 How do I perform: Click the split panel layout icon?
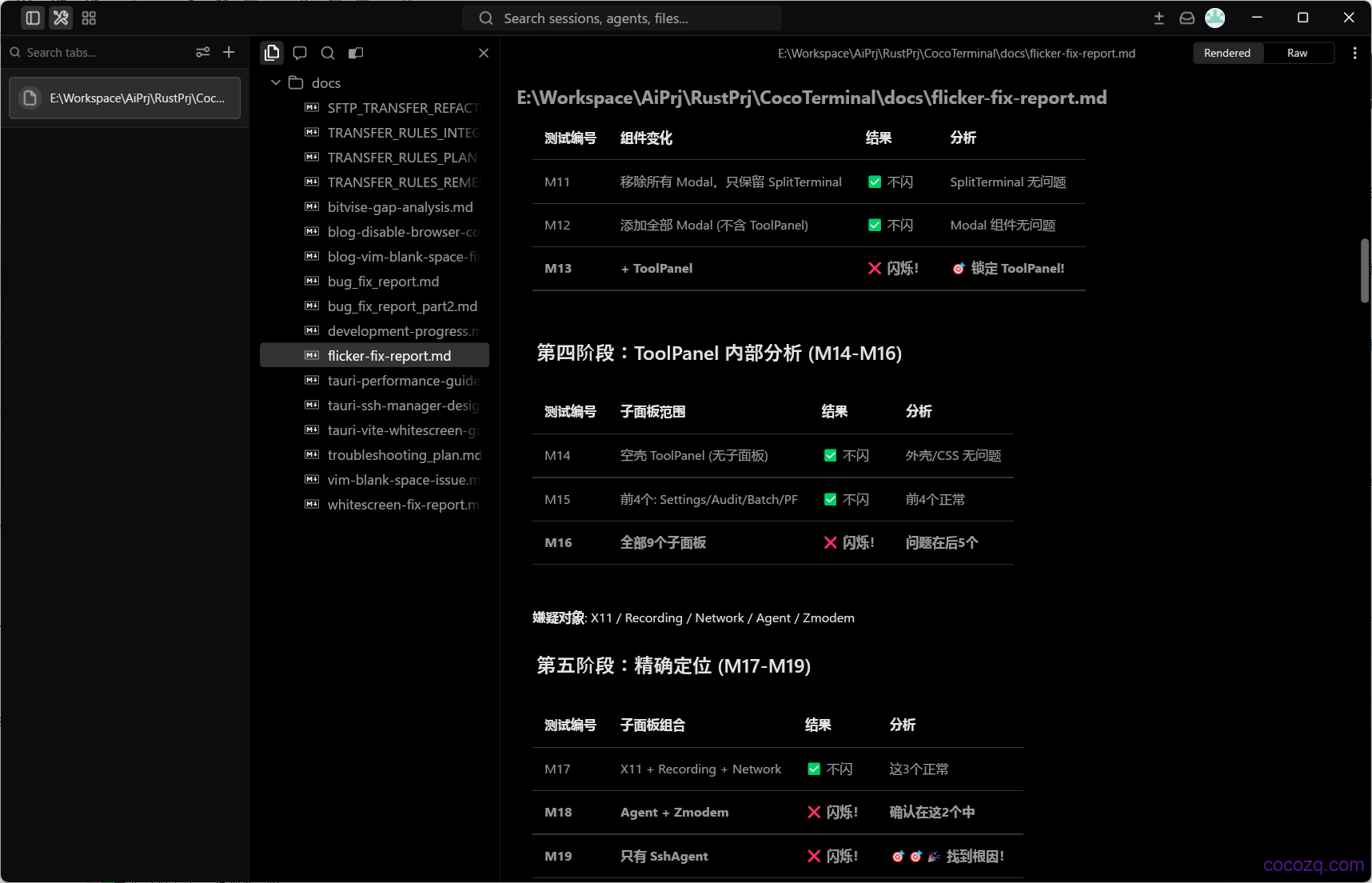pyautogui.click(x=356, y=53)
